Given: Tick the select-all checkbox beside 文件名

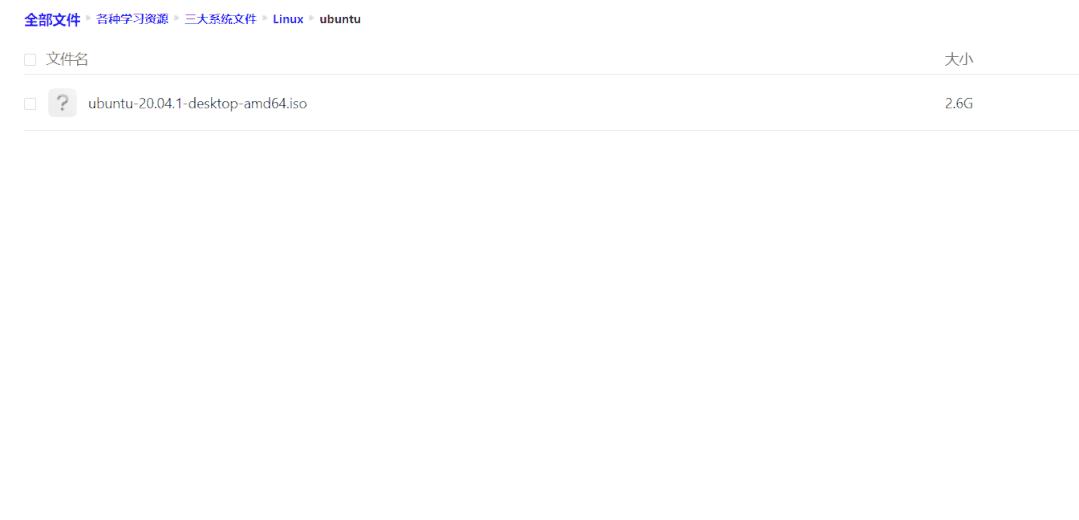Looking at the screenshot, I should (x=30, y=60).
